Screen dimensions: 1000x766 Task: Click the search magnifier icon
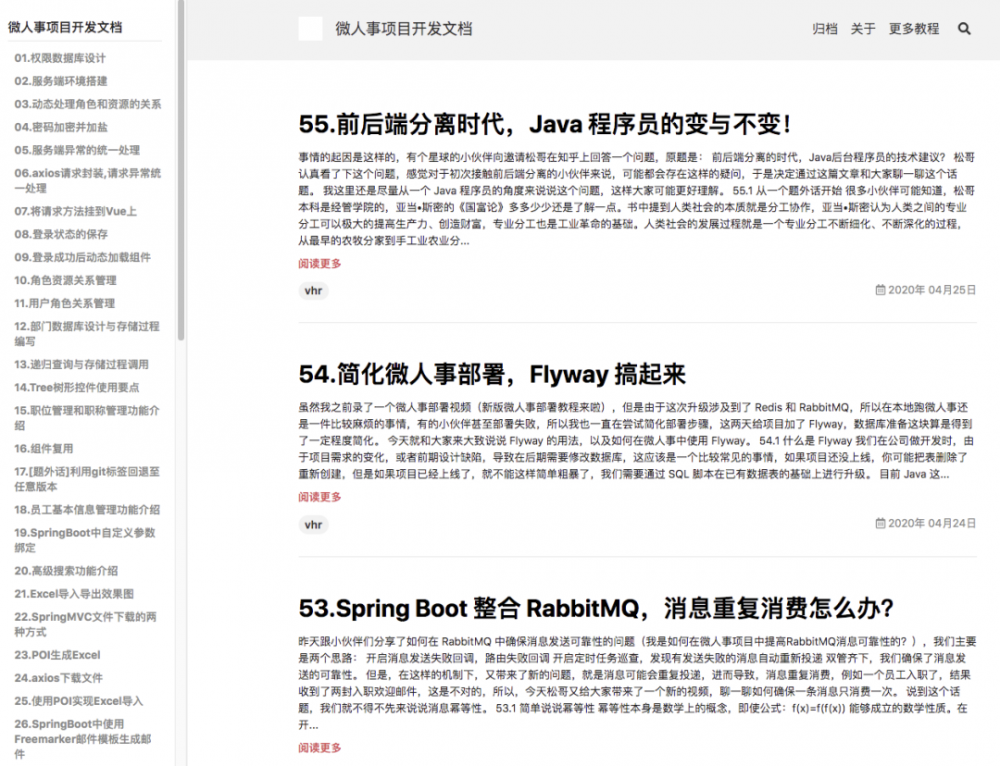[963, 30]
